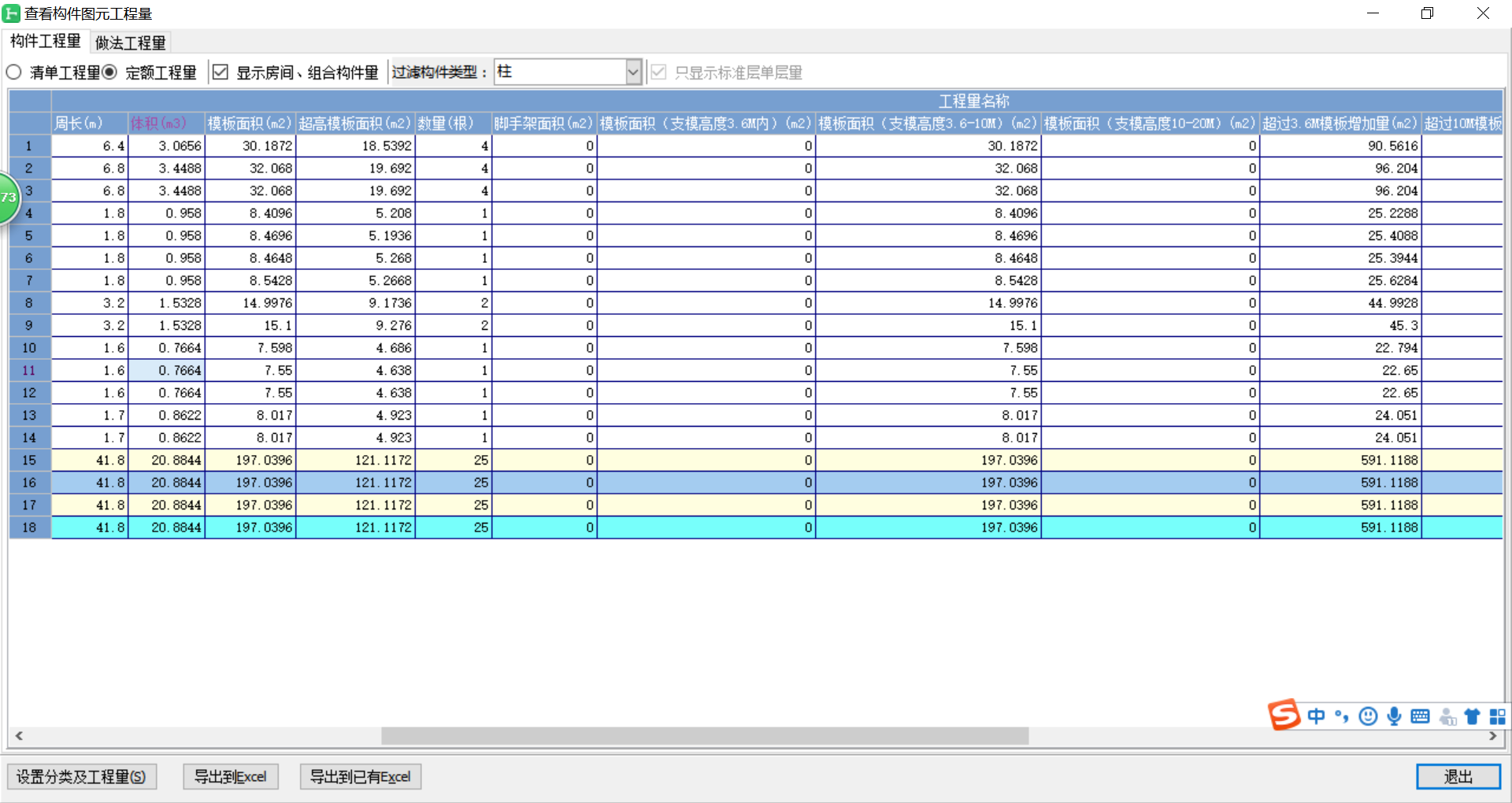
Task: Click cell 25.6284 in row 7
Action: click(1340, 280)
